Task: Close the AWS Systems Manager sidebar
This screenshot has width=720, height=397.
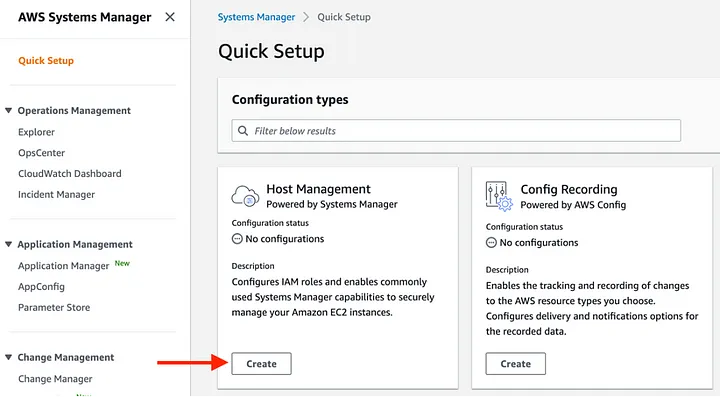Action: tap(170, 17)
